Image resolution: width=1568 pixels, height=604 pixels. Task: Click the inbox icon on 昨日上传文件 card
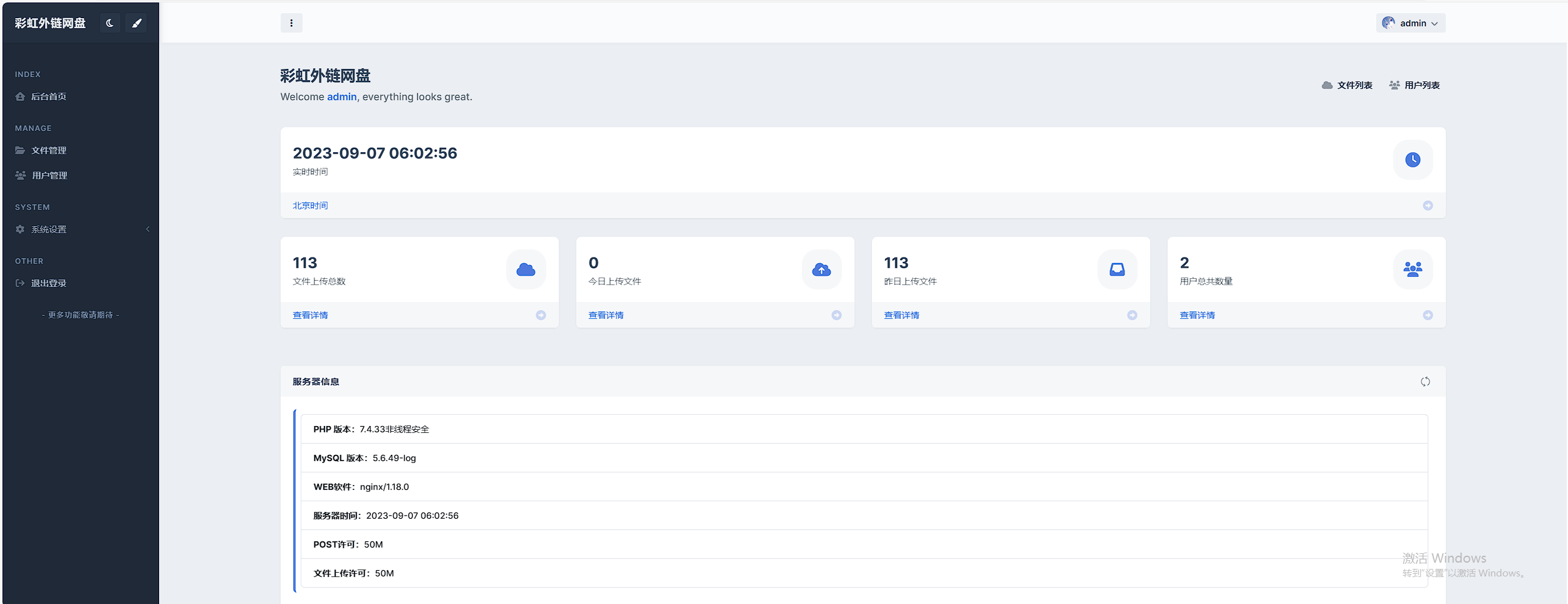pyautogui.click(x=1117, y=269)
